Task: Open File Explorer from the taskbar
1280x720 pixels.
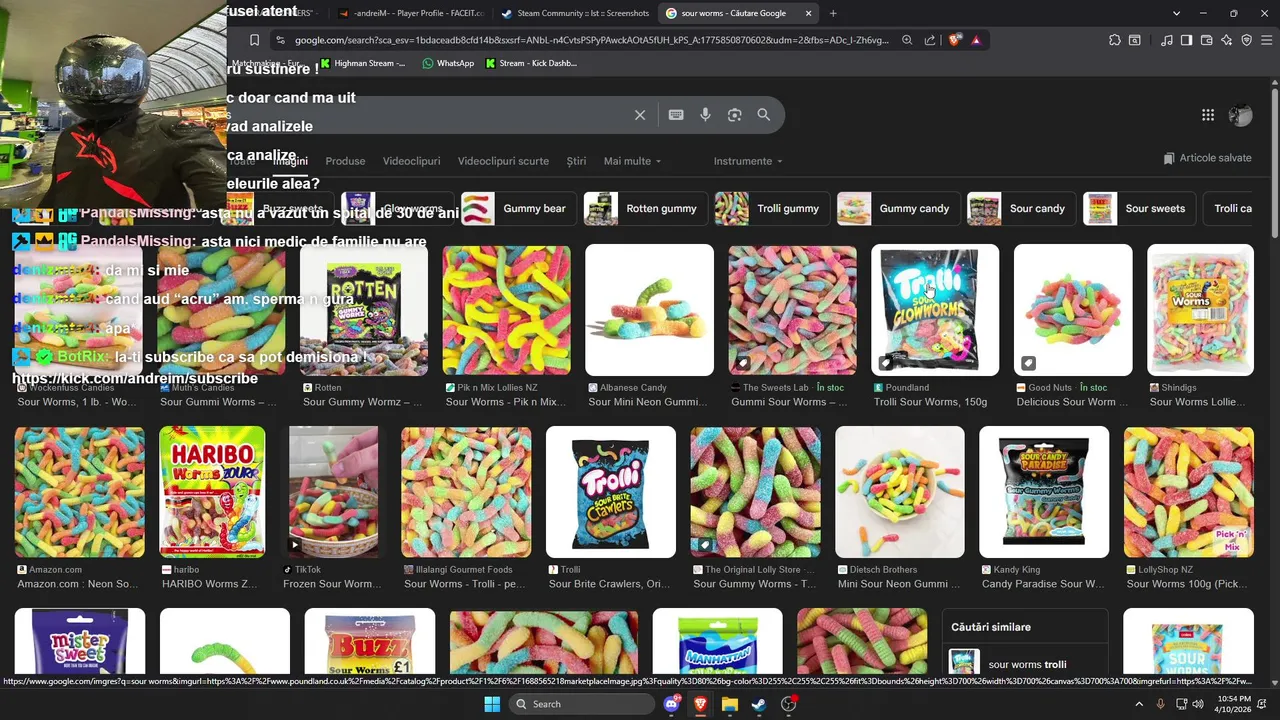Action: coord(730,704)
